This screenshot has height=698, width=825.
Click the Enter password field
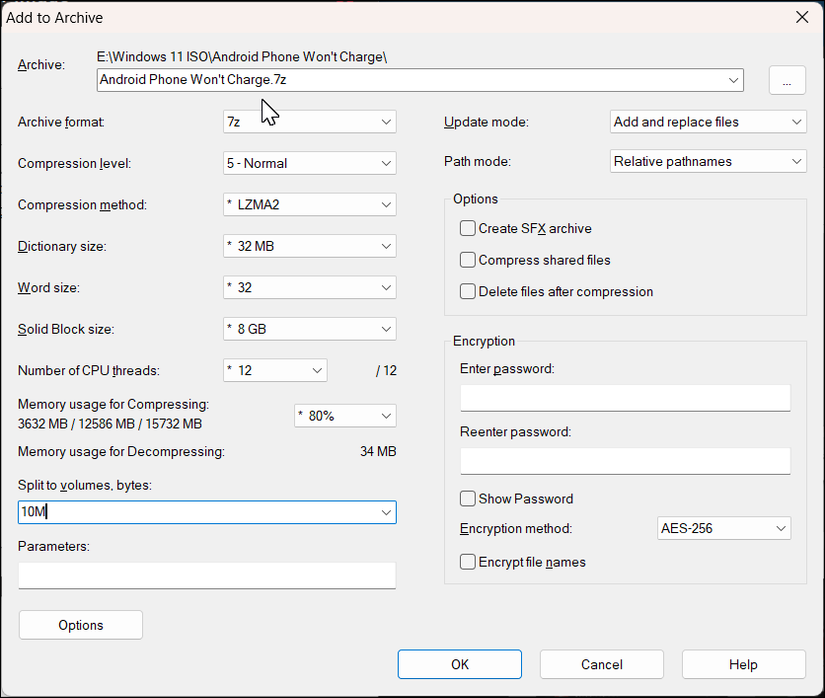click(624, 397)
